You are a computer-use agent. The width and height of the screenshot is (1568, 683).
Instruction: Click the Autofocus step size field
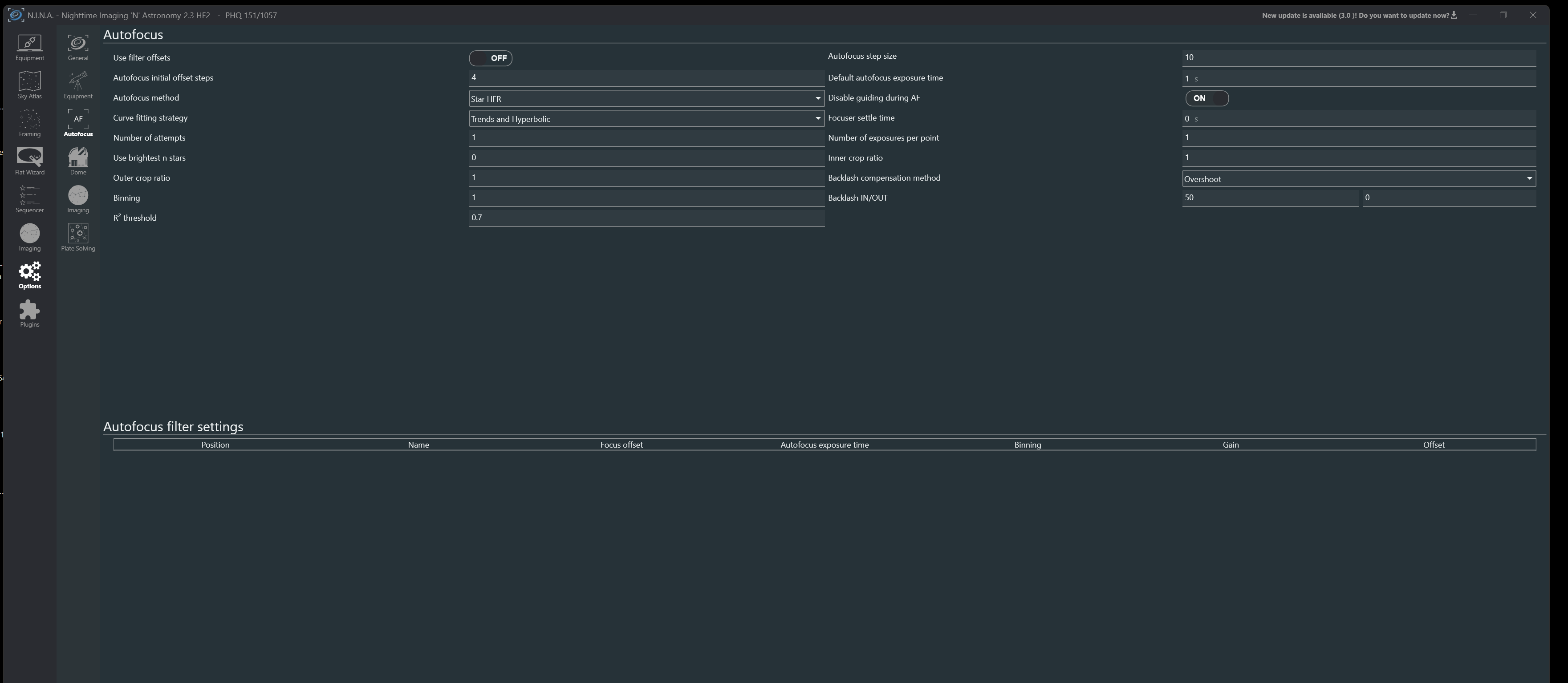1358,57
